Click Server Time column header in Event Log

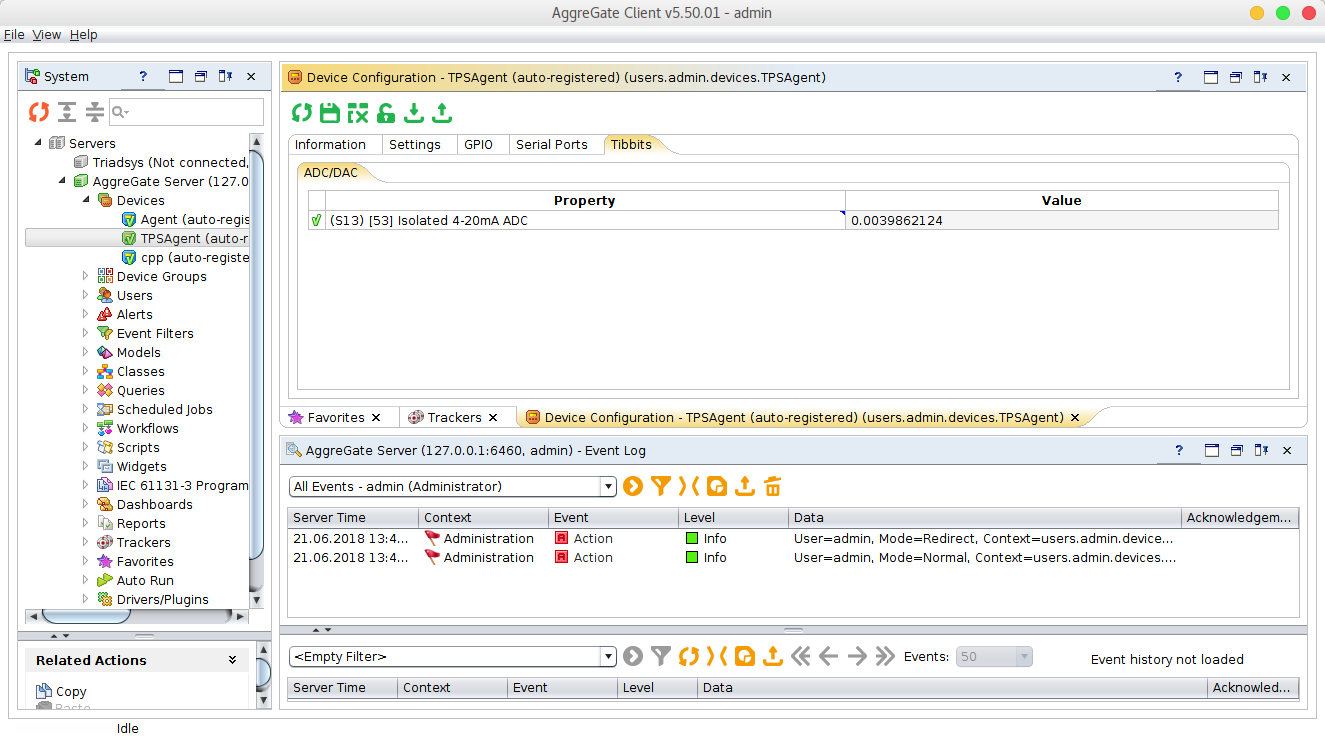352,517
